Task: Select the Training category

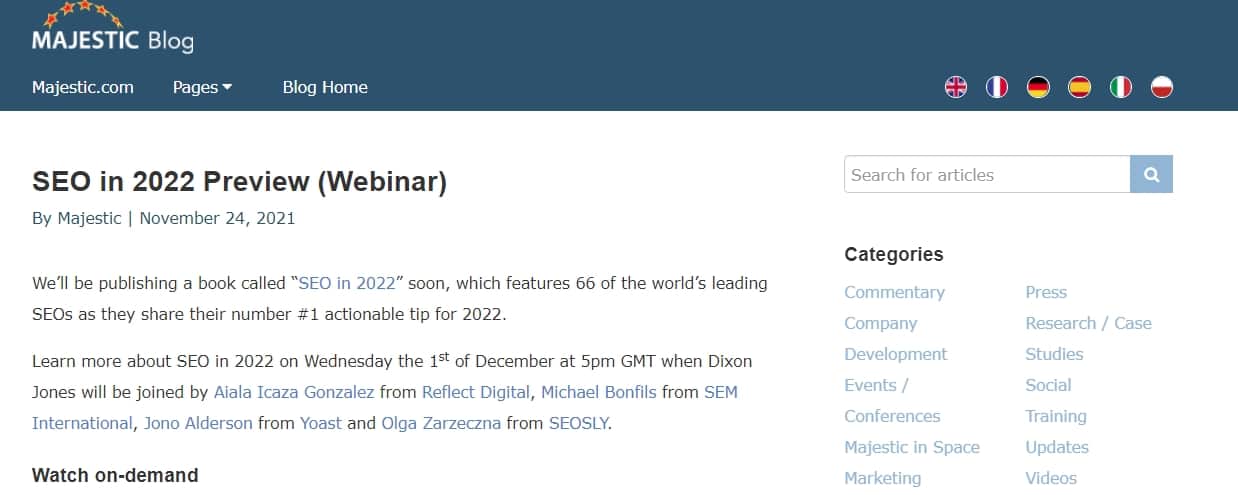Action: tap(1055, 416)
